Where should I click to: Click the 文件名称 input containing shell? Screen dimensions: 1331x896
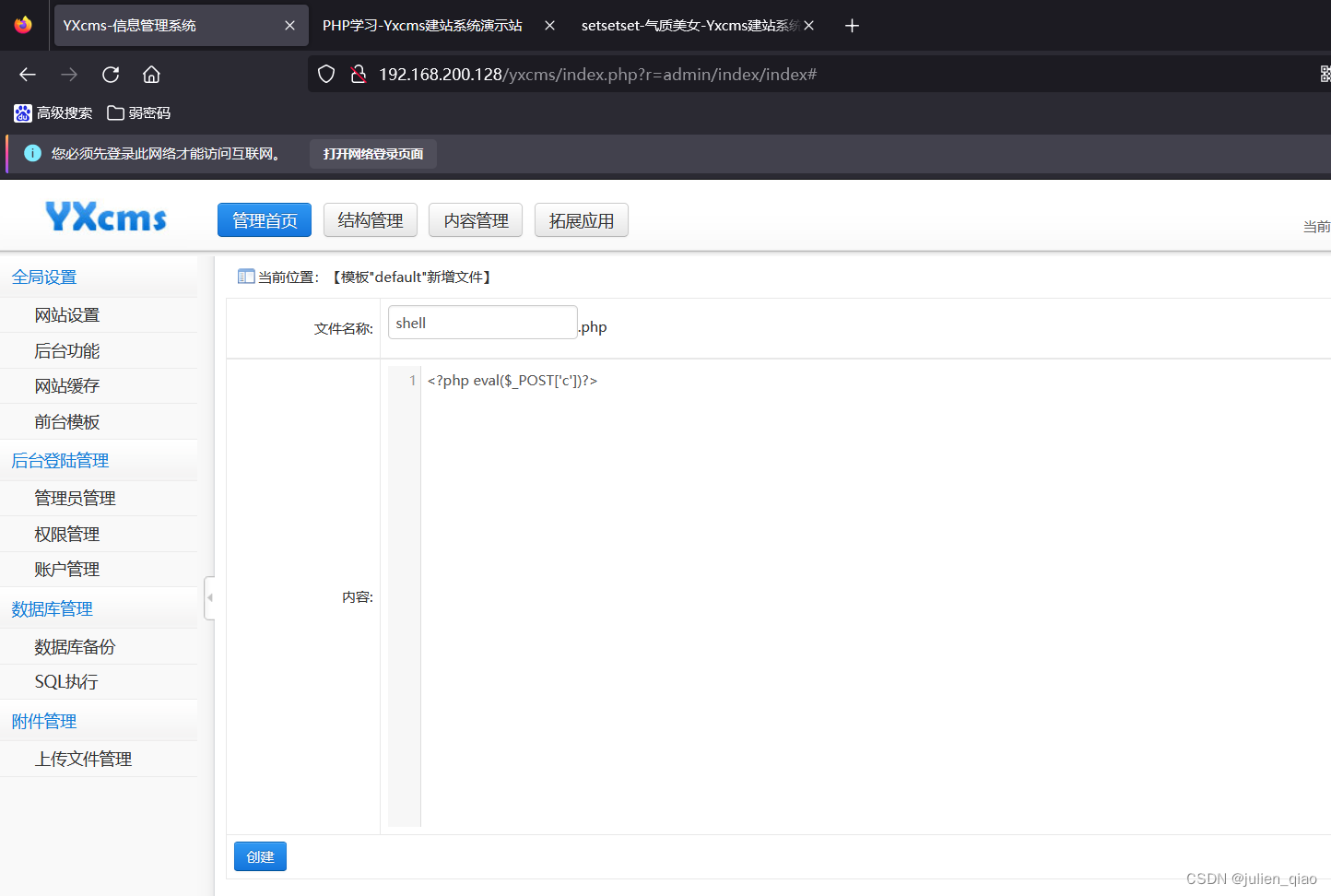483,323
